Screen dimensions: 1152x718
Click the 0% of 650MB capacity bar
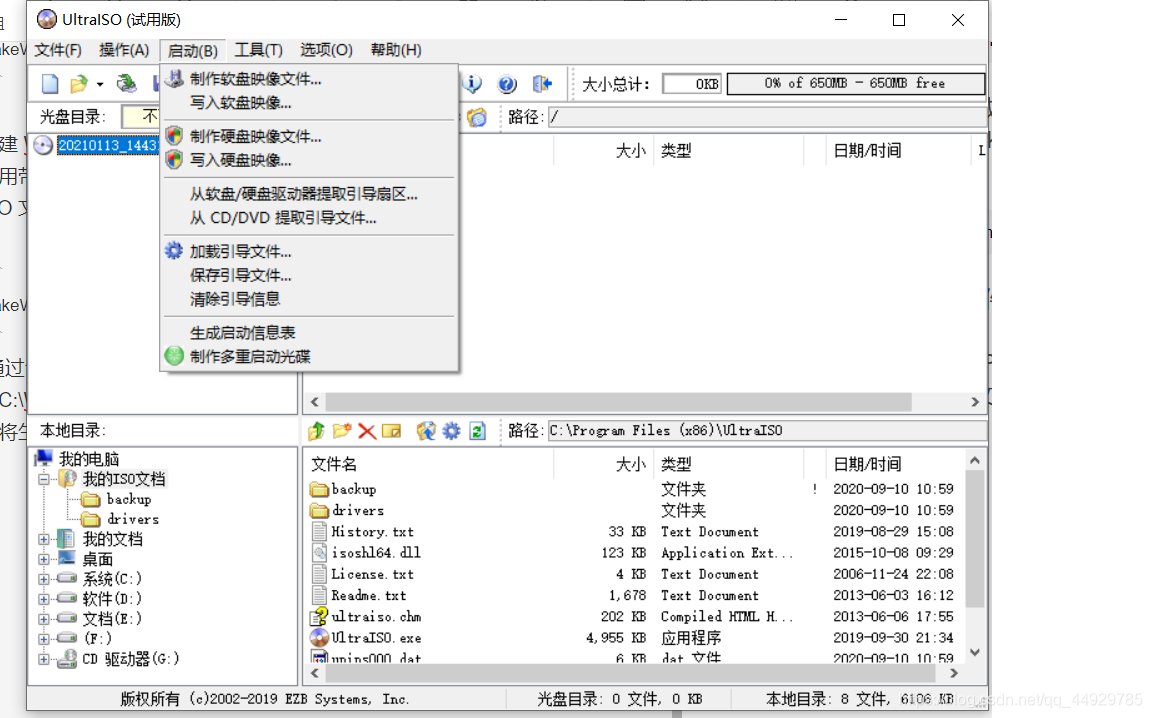coord(856,84)
